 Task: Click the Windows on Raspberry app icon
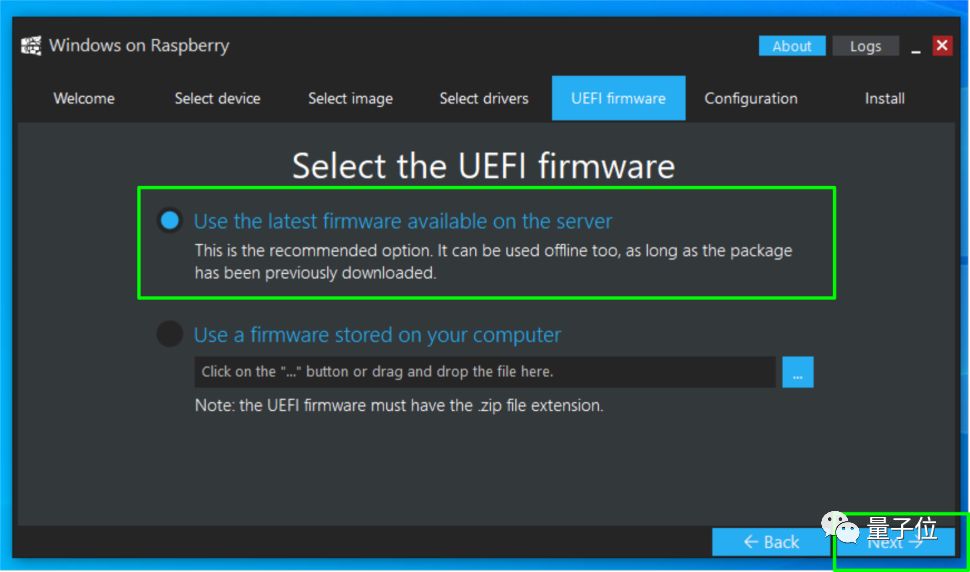click(31, 46)
